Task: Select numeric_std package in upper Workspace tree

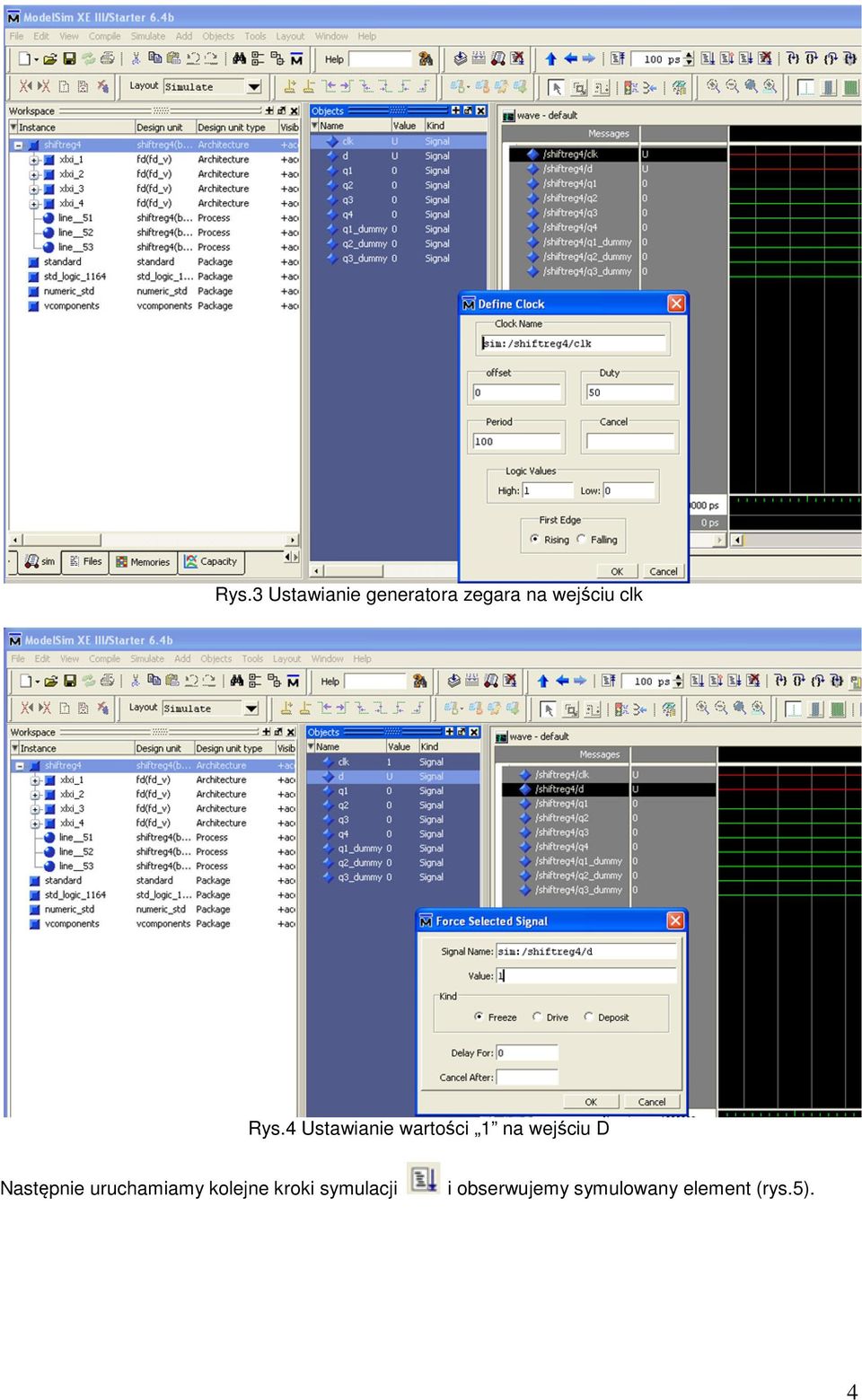Action: (69, 291)
